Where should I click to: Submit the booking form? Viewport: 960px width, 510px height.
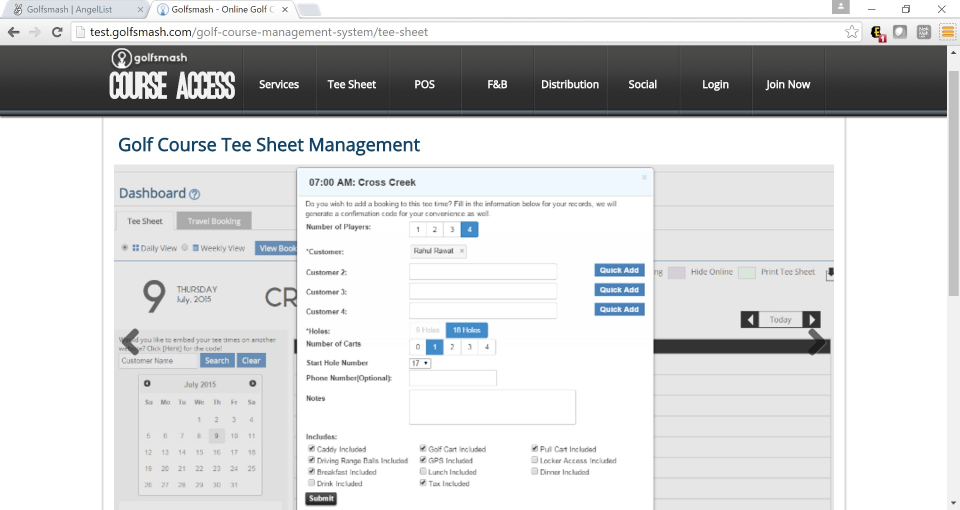pos(321,498)
